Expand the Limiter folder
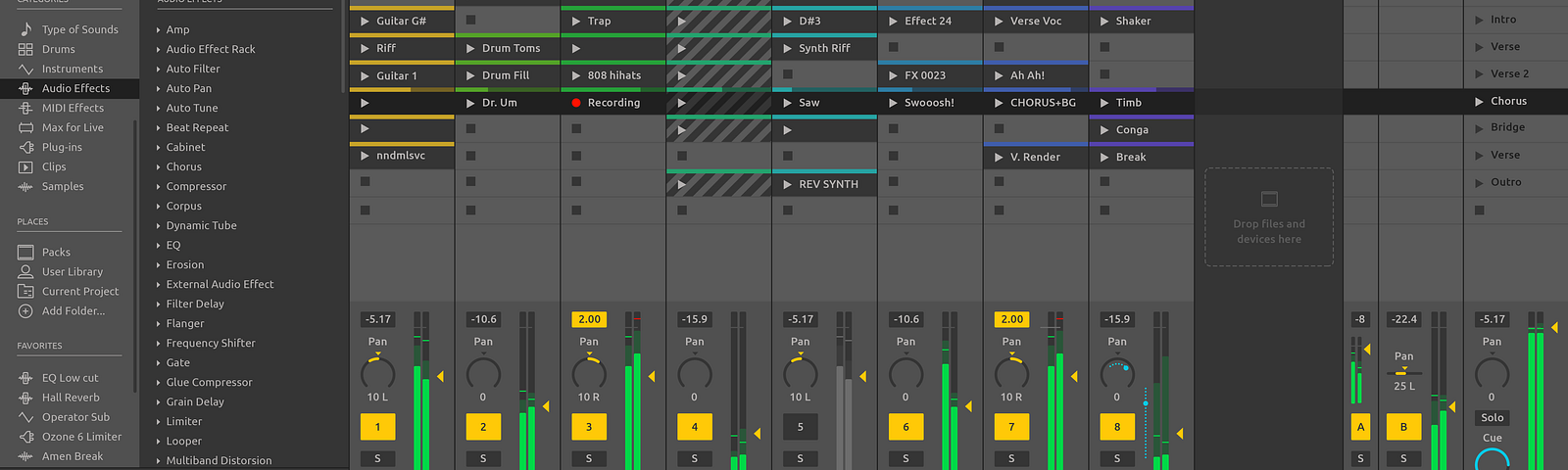The image size is (1568, 470). point(158,422)
